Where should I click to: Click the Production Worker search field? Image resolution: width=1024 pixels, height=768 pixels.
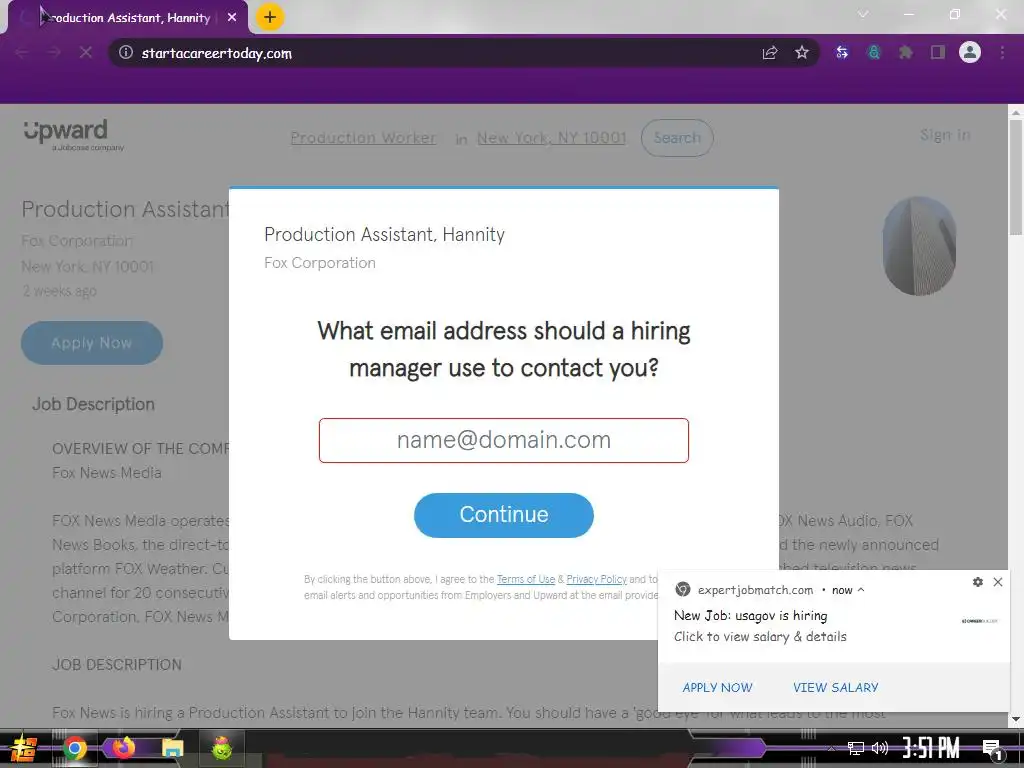tap(363, 138)
